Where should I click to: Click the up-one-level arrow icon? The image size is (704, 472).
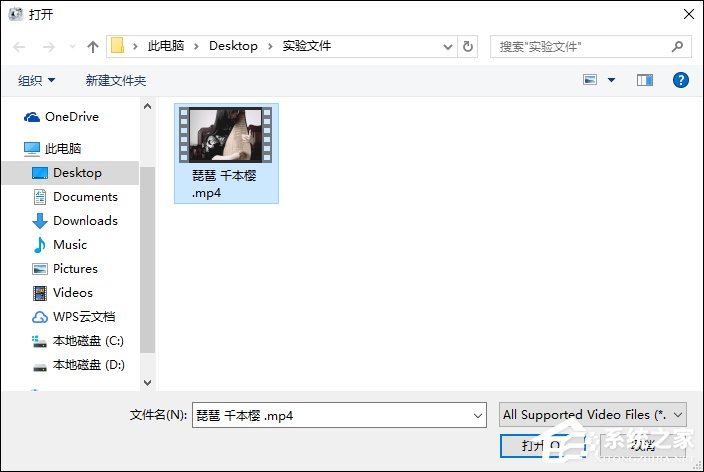pos(93,46)
